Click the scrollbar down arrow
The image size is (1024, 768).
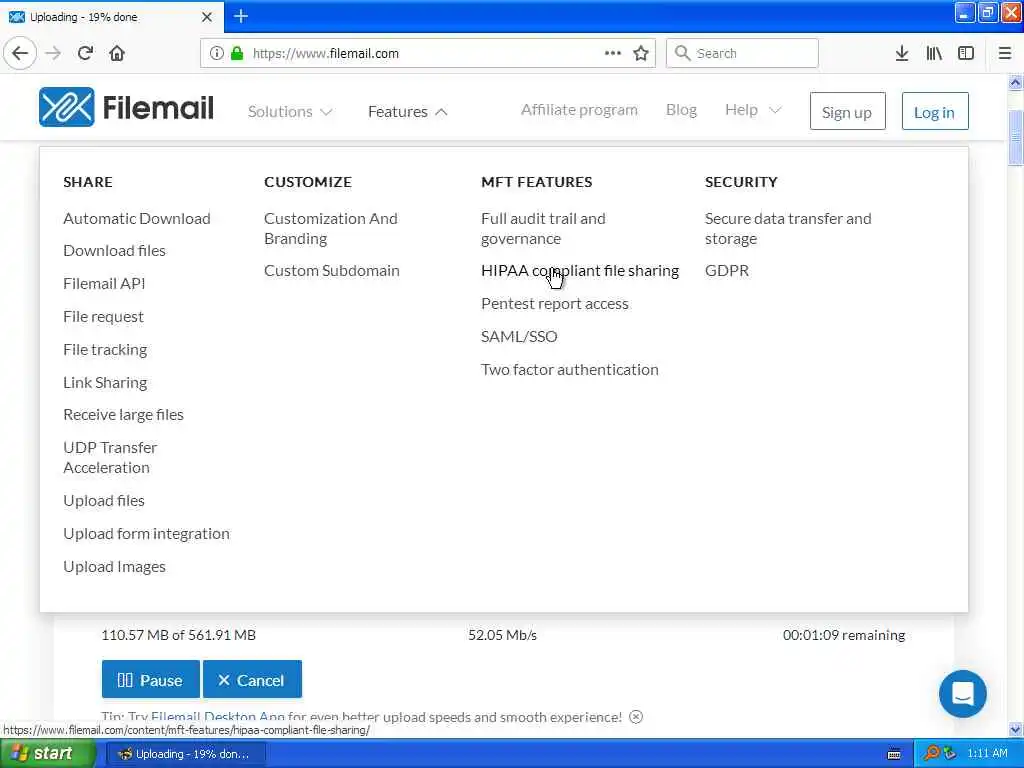point(1015,729)
